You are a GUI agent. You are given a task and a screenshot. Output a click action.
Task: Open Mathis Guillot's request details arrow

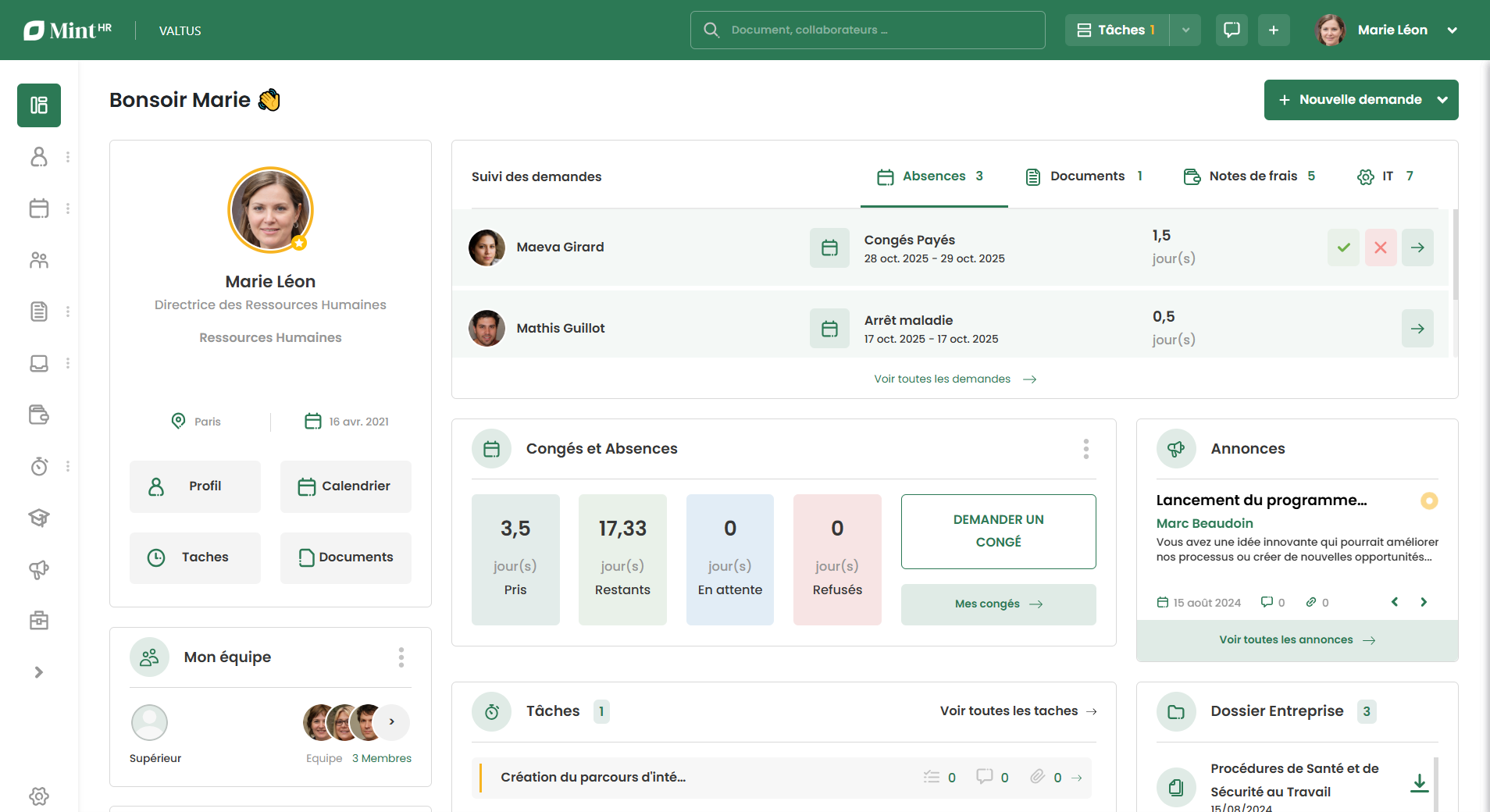(x=1417, y=329)
